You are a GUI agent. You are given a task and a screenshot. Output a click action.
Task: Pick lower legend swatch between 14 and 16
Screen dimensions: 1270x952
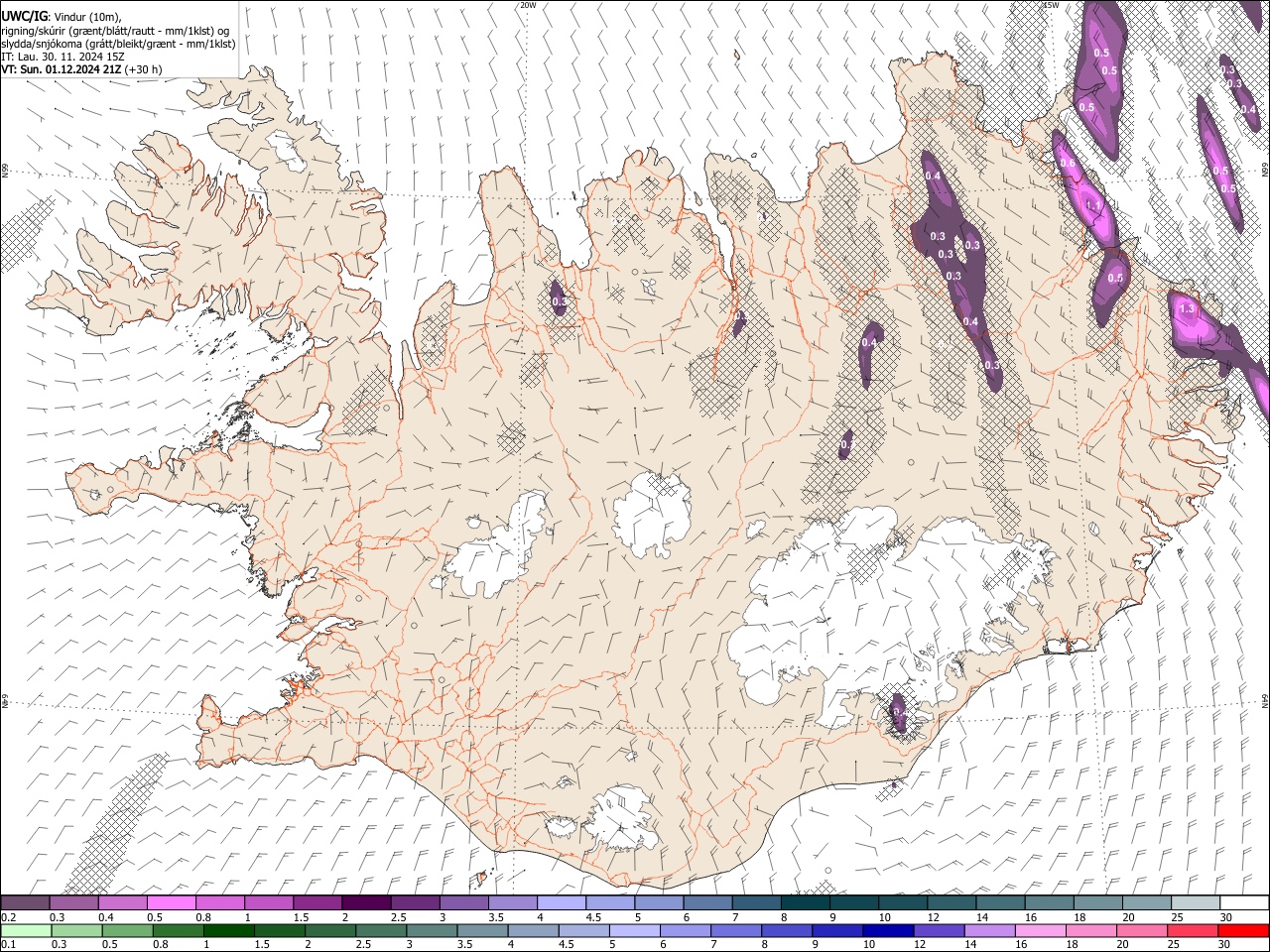click(988, 930)
